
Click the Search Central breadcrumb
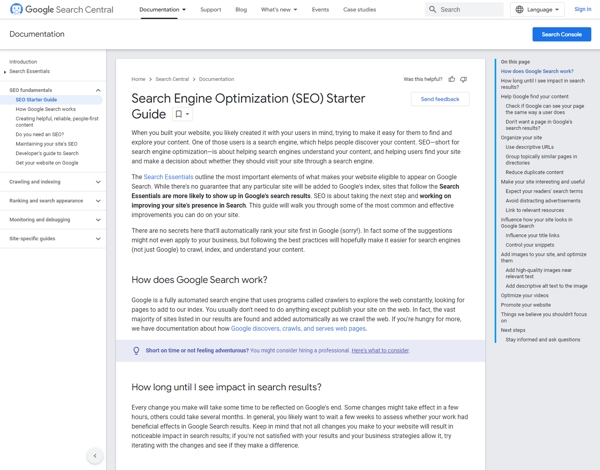click(x=172, y=79)
